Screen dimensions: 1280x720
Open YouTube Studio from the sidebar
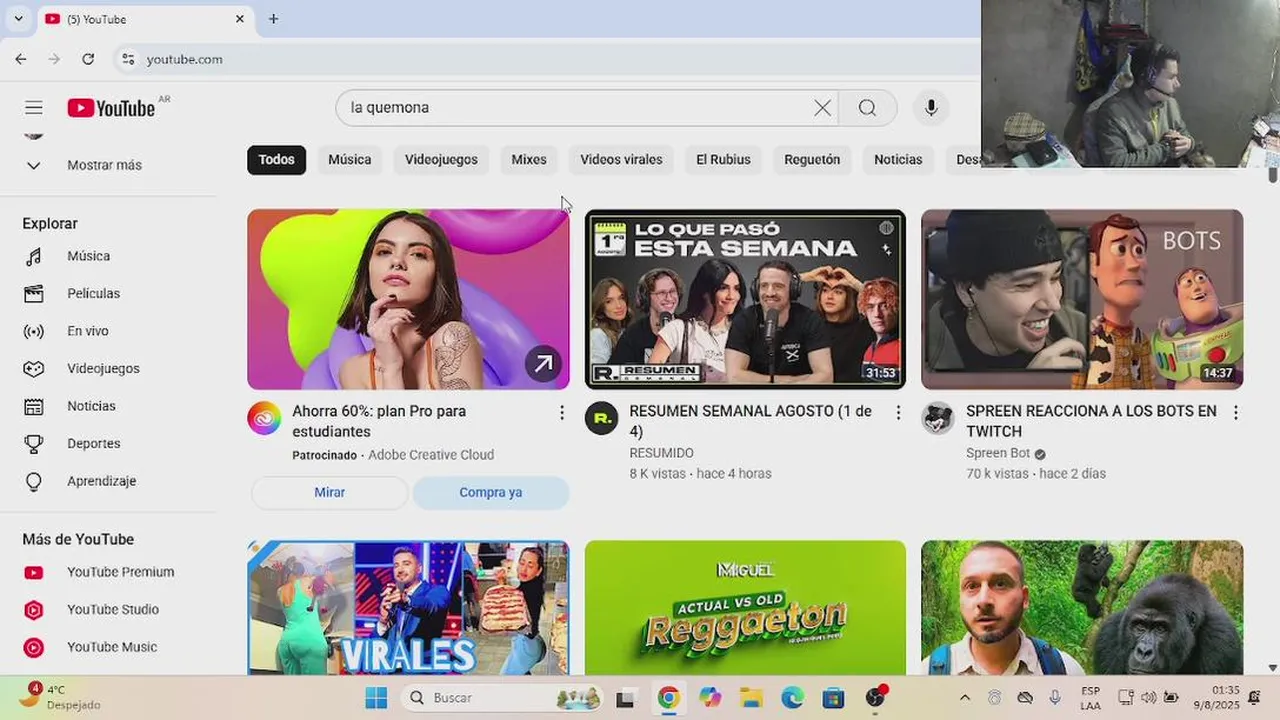tap(112, 609)
